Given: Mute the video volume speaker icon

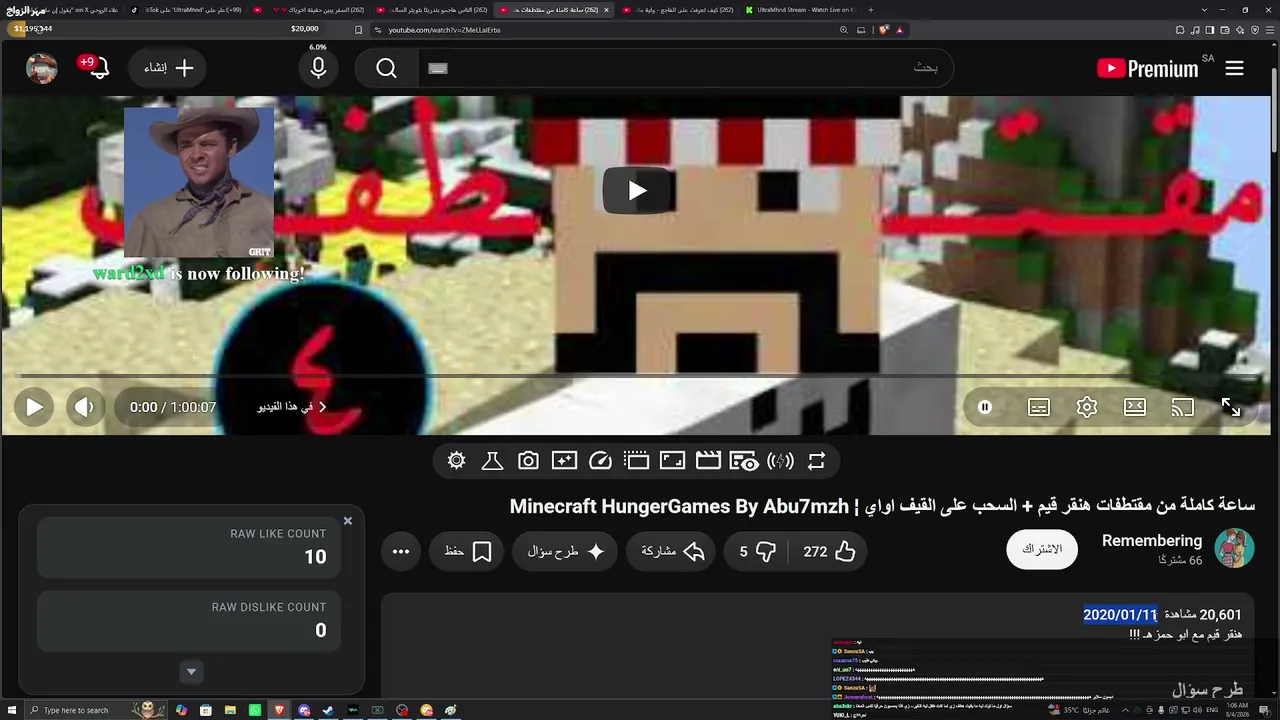Looking at the screenshot, I should pyautogui.click(x=84, y=407).
